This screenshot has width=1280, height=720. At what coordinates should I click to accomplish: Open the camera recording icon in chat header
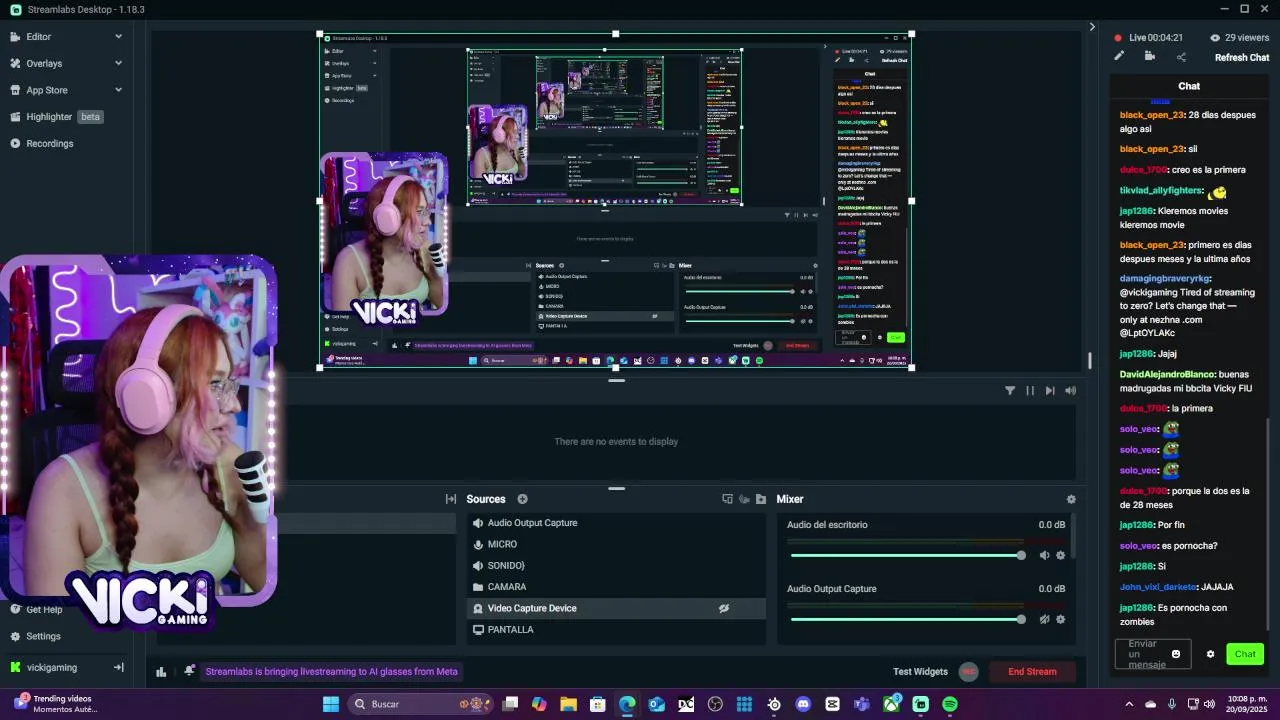pos(1150,56)
